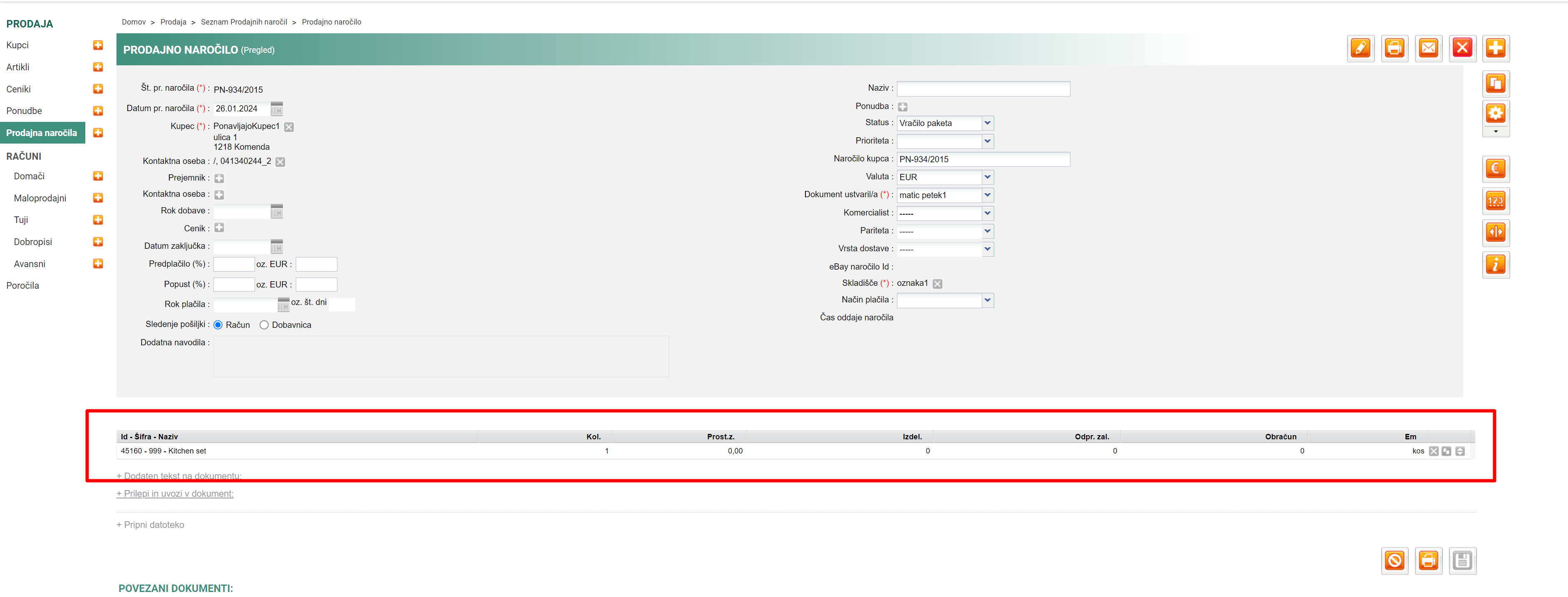The image size is (1568, 597).
Task: Open the Način plačila dropdown
Action: [x=987, y=300]
